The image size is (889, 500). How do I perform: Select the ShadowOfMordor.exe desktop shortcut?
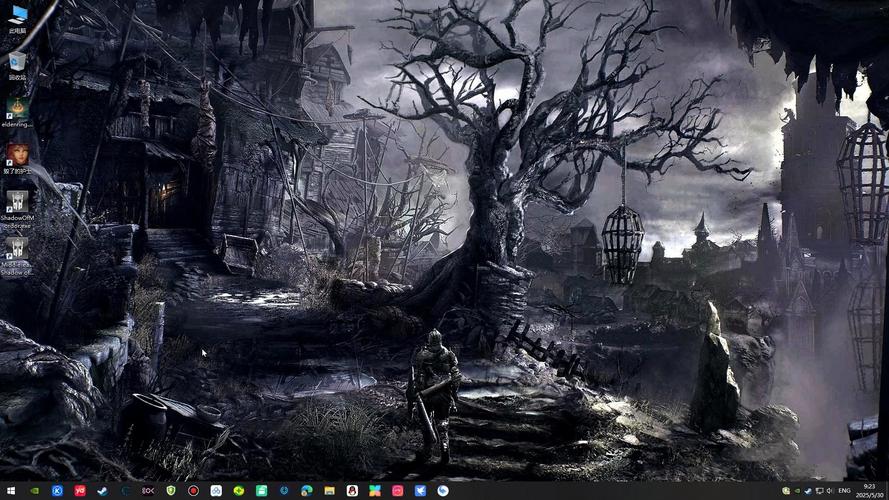(x=17, y=210)
